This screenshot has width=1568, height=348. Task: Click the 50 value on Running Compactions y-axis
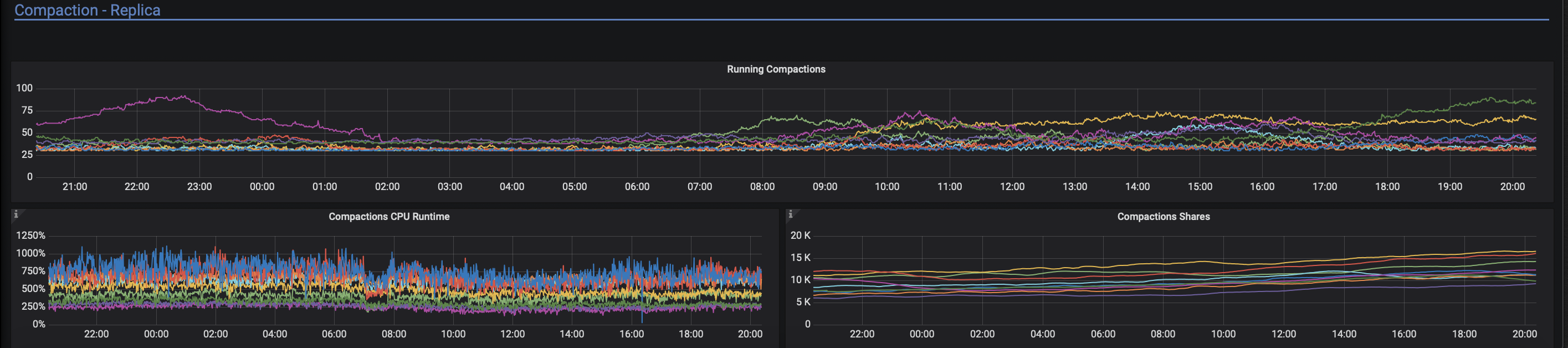tap(27, 132)
